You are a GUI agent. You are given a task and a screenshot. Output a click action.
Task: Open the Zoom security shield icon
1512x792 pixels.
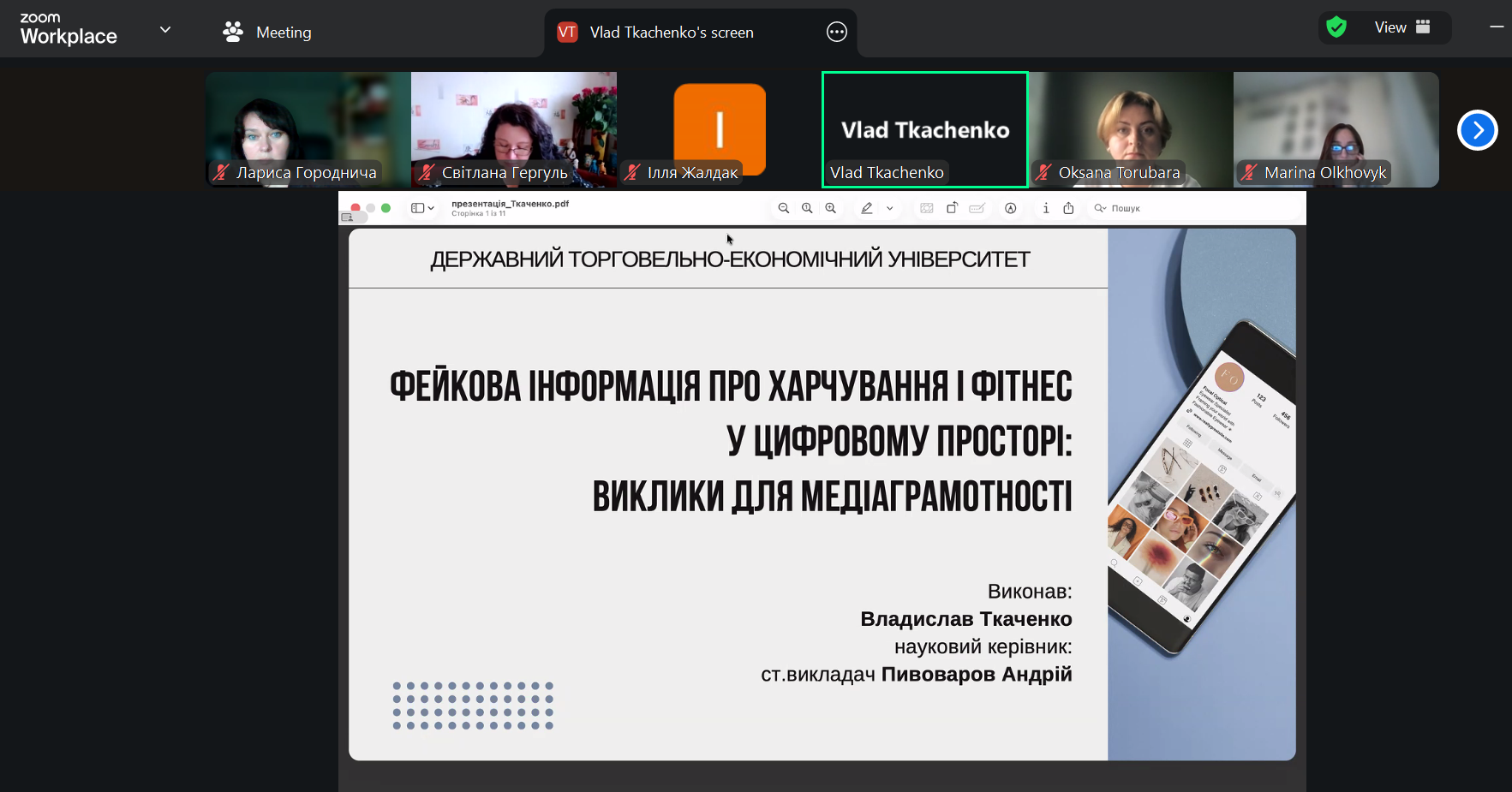tap(1336, 27)
